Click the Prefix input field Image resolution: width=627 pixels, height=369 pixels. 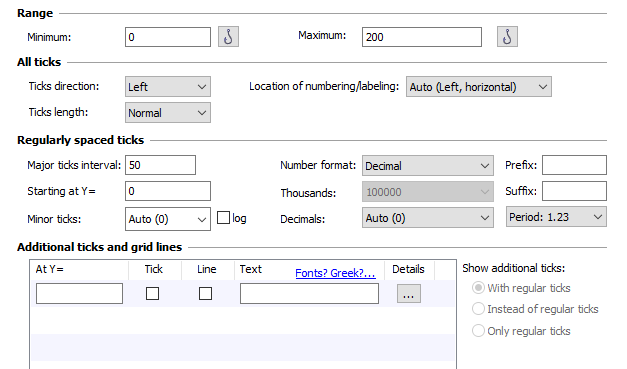[x=574, y=165]
